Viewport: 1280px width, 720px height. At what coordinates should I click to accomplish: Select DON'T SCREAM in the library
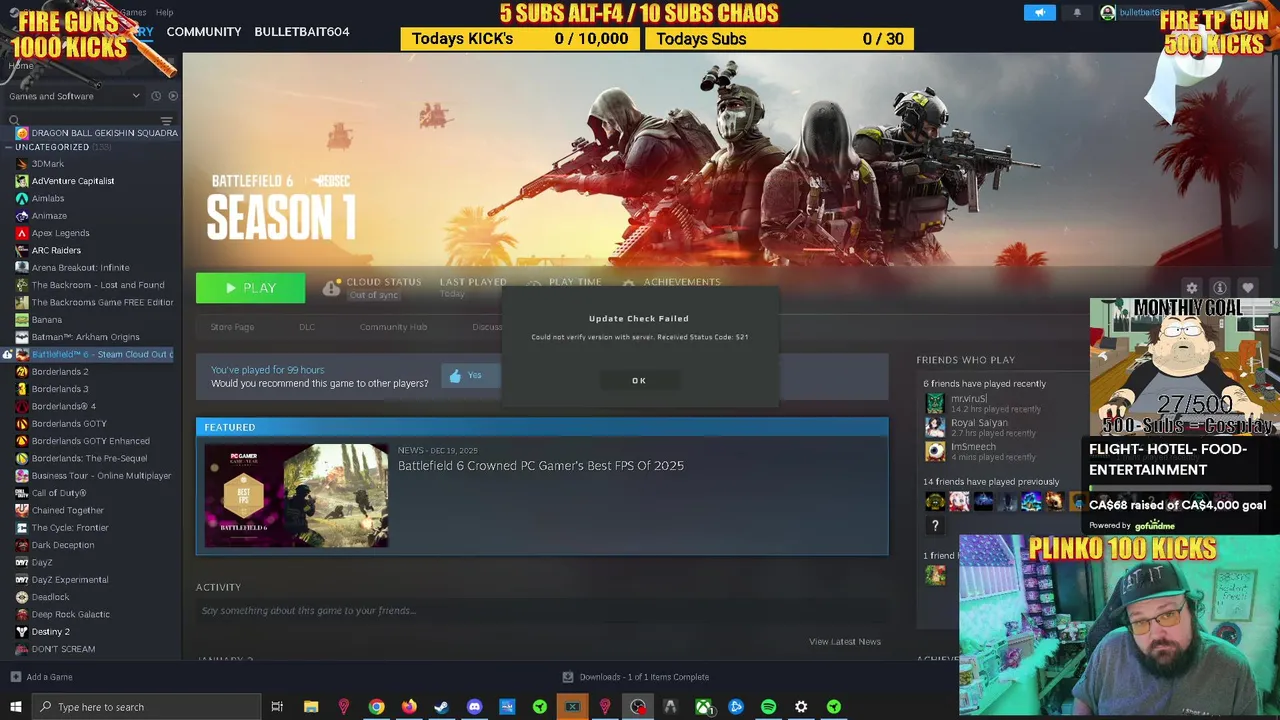tap(63, 649)
